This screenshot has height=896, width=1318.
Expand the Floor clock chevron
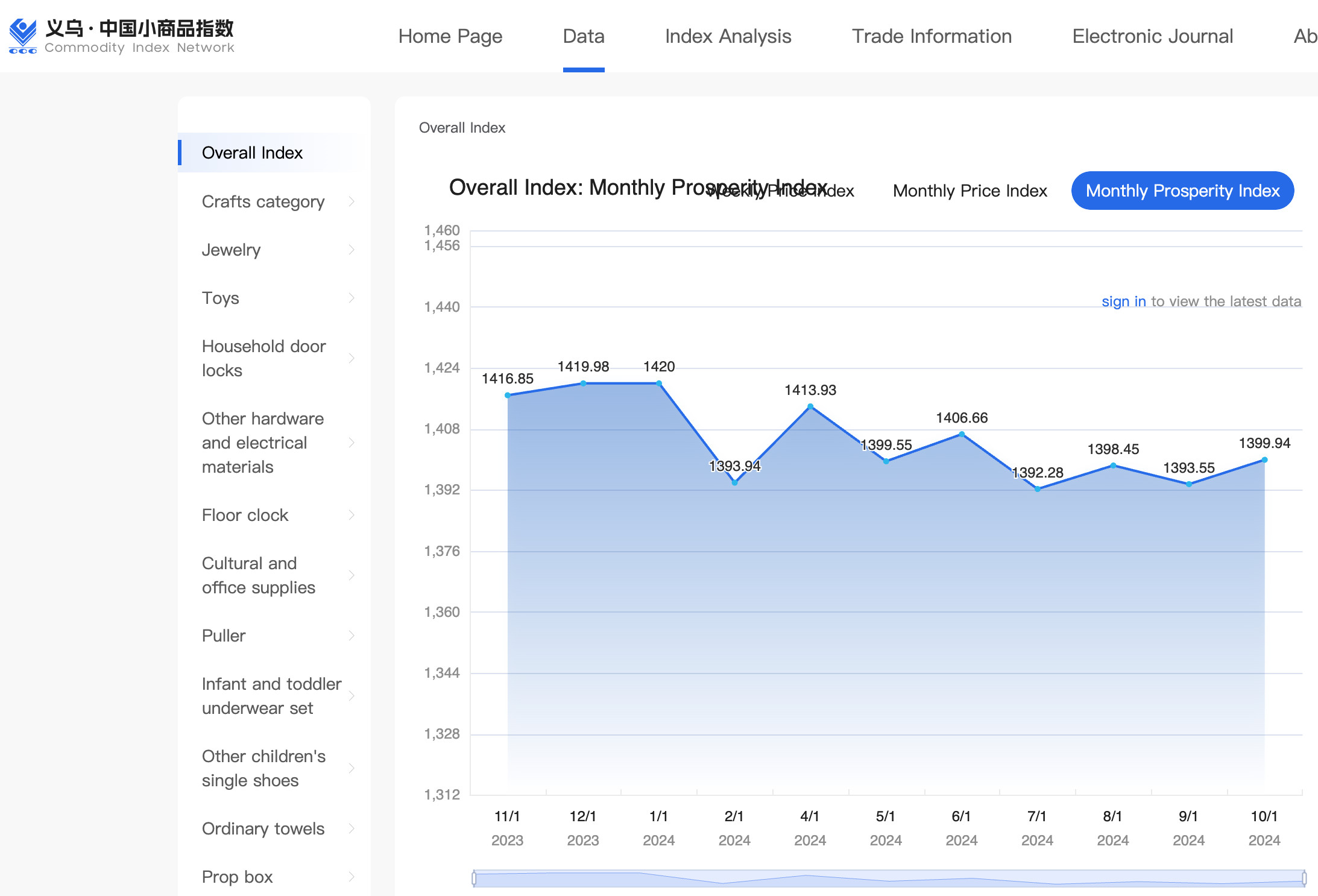(x=352, y=515)
